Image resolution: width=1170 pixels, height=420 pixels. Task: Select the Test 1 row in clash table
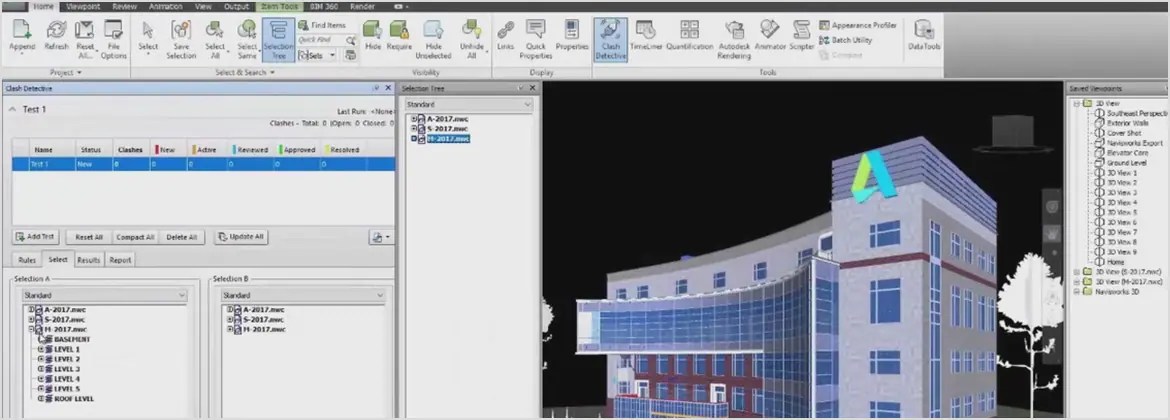tap(203, 164)
